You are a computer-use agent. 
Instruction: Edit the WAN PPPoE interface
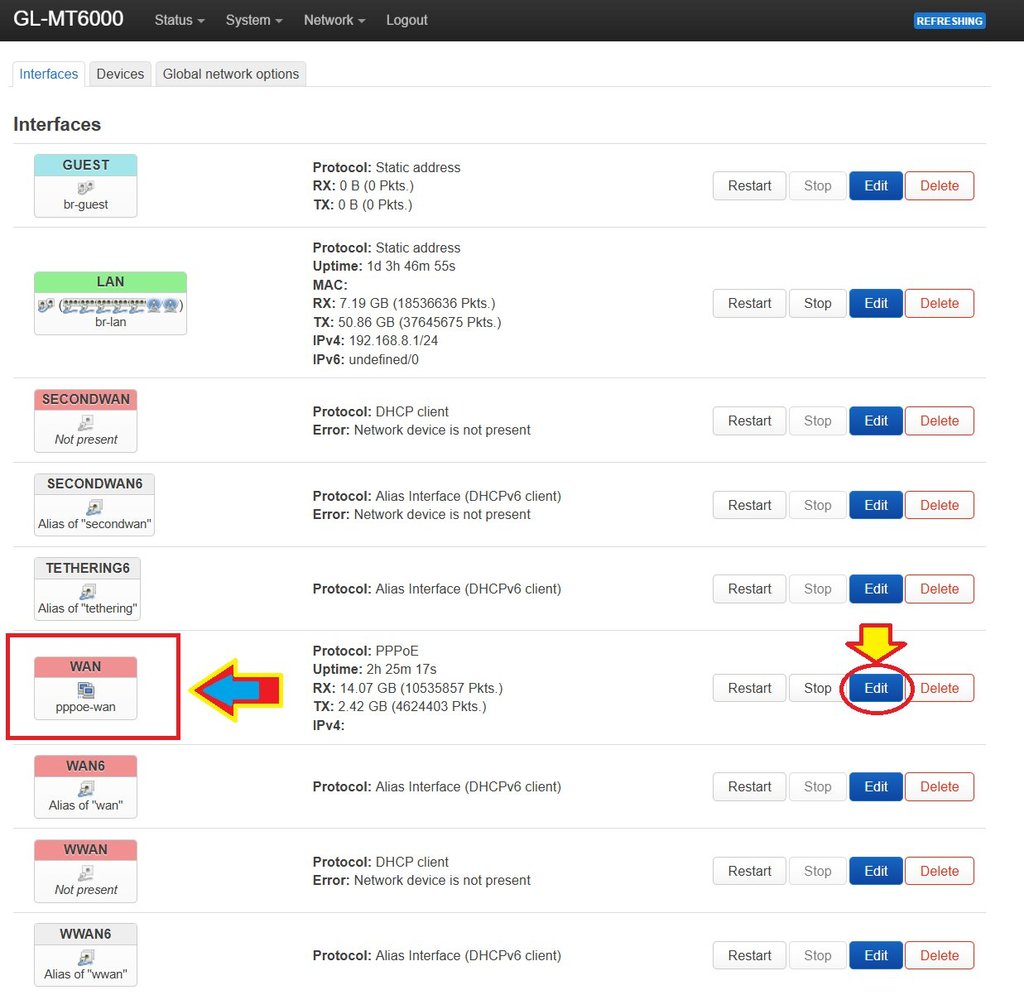tap(876, 688)
